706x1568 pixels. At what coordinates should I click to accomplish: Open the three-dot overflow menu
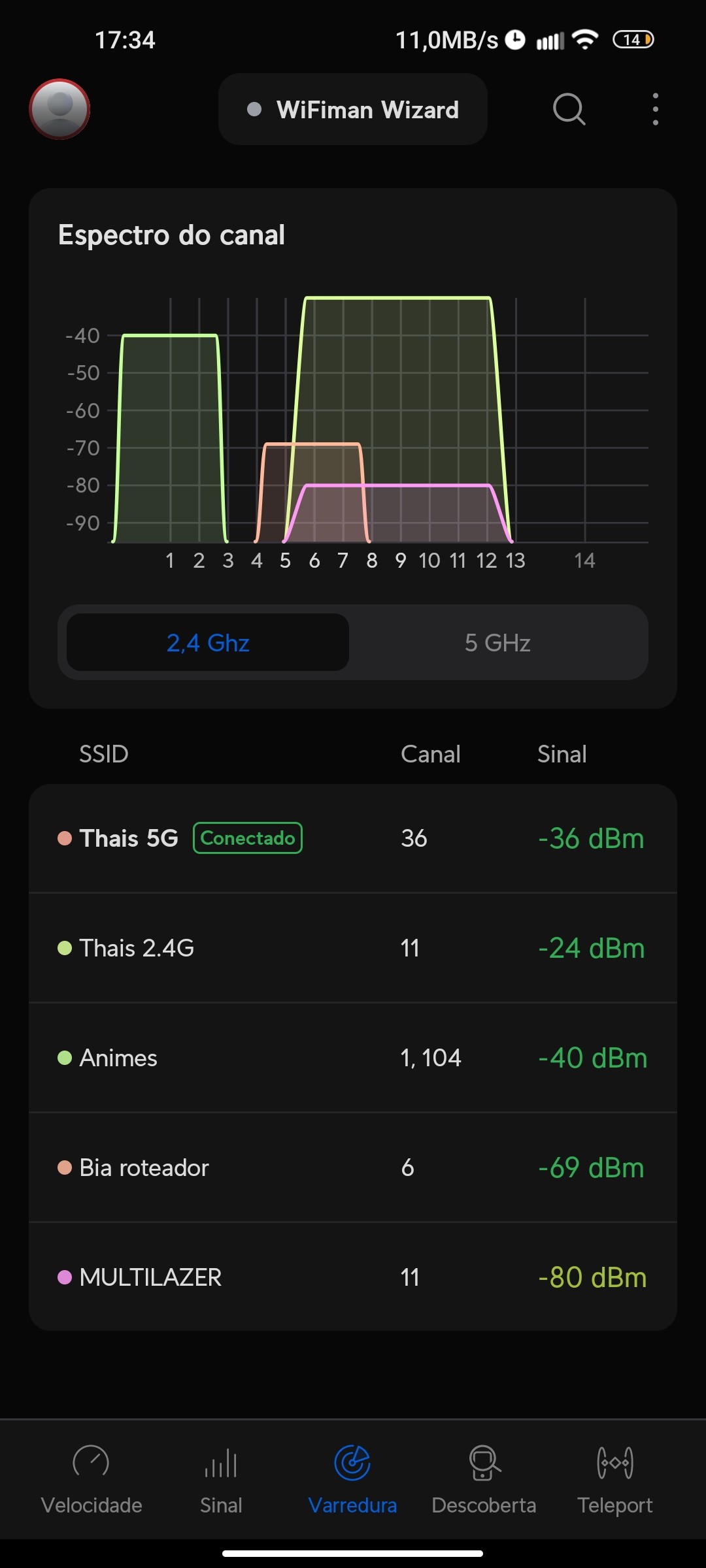[x=655, y=109]
